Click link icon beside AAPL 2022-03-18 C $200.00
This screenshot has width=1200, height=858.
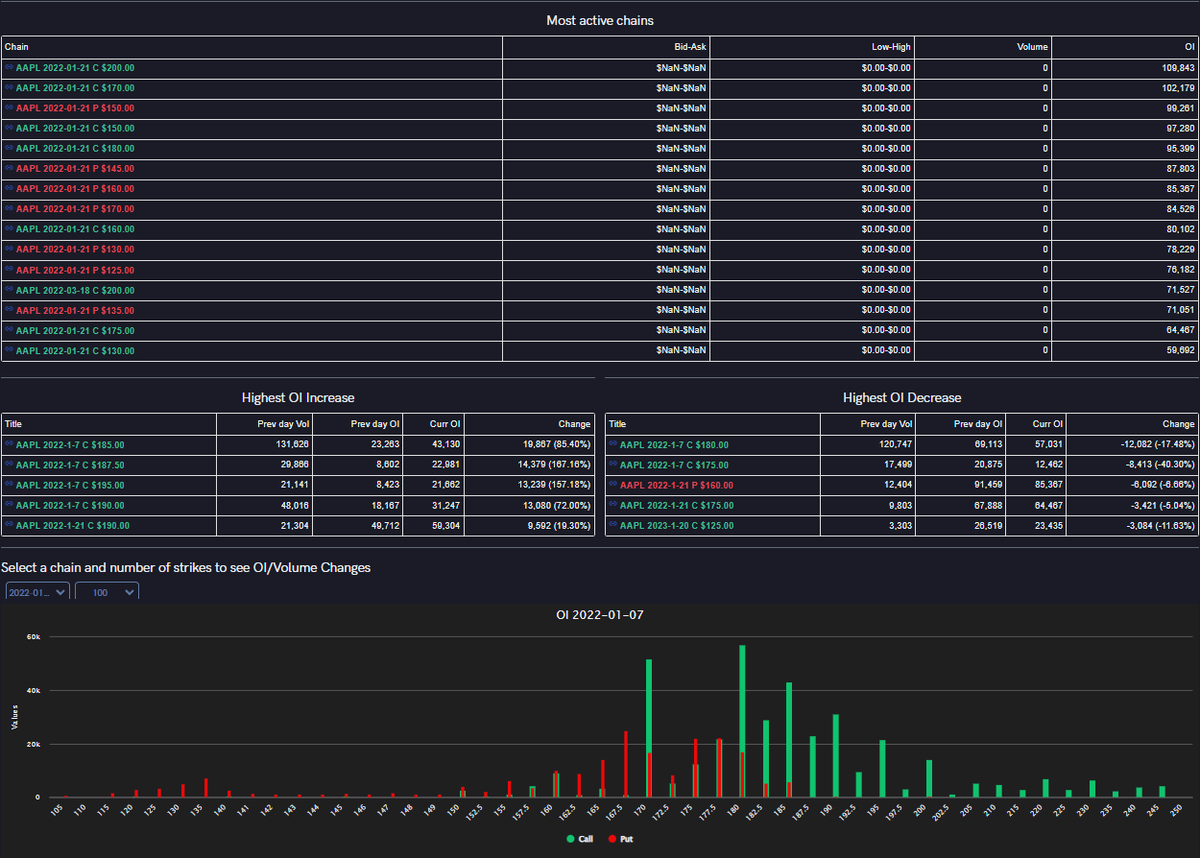coord(9,290)
